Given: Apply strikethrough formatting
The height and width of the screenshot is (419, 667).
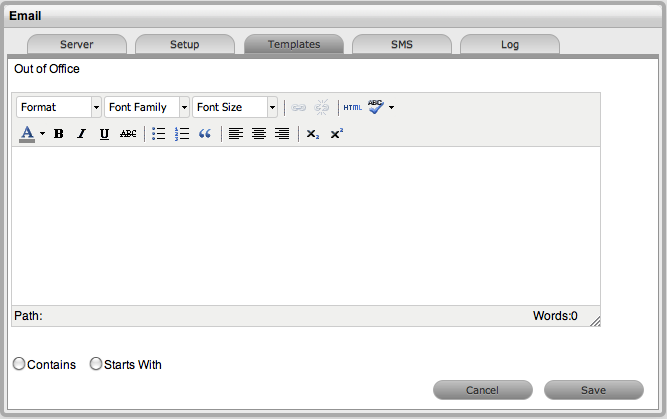Looking at the screenshot, I should pyautogui.click(x=128, y=133).
